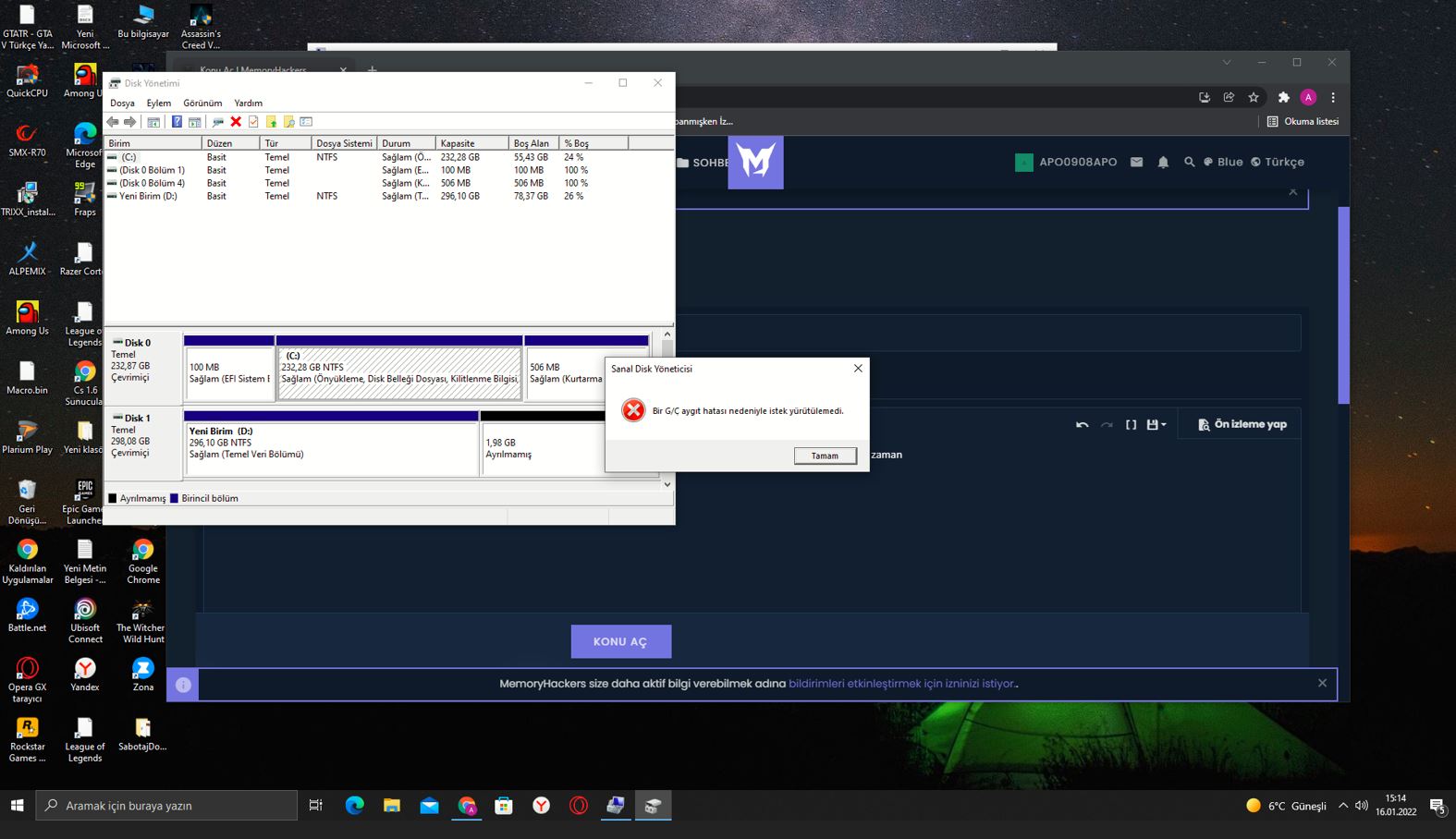The width and height of the screenshot is (1456, 839).
Task: Open Chrome extensions puzzle icon
Action: pyautogui.click(x=1283, y=97)
